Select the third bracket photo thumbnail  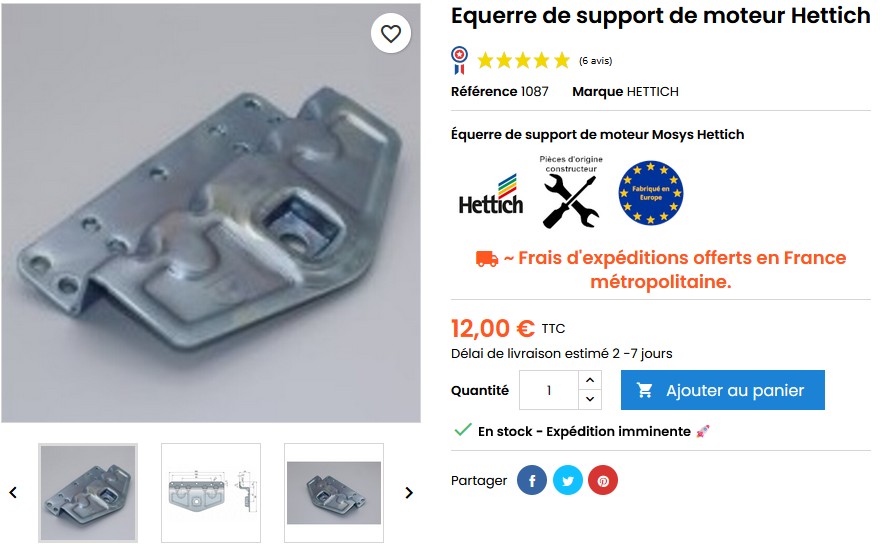334,493
